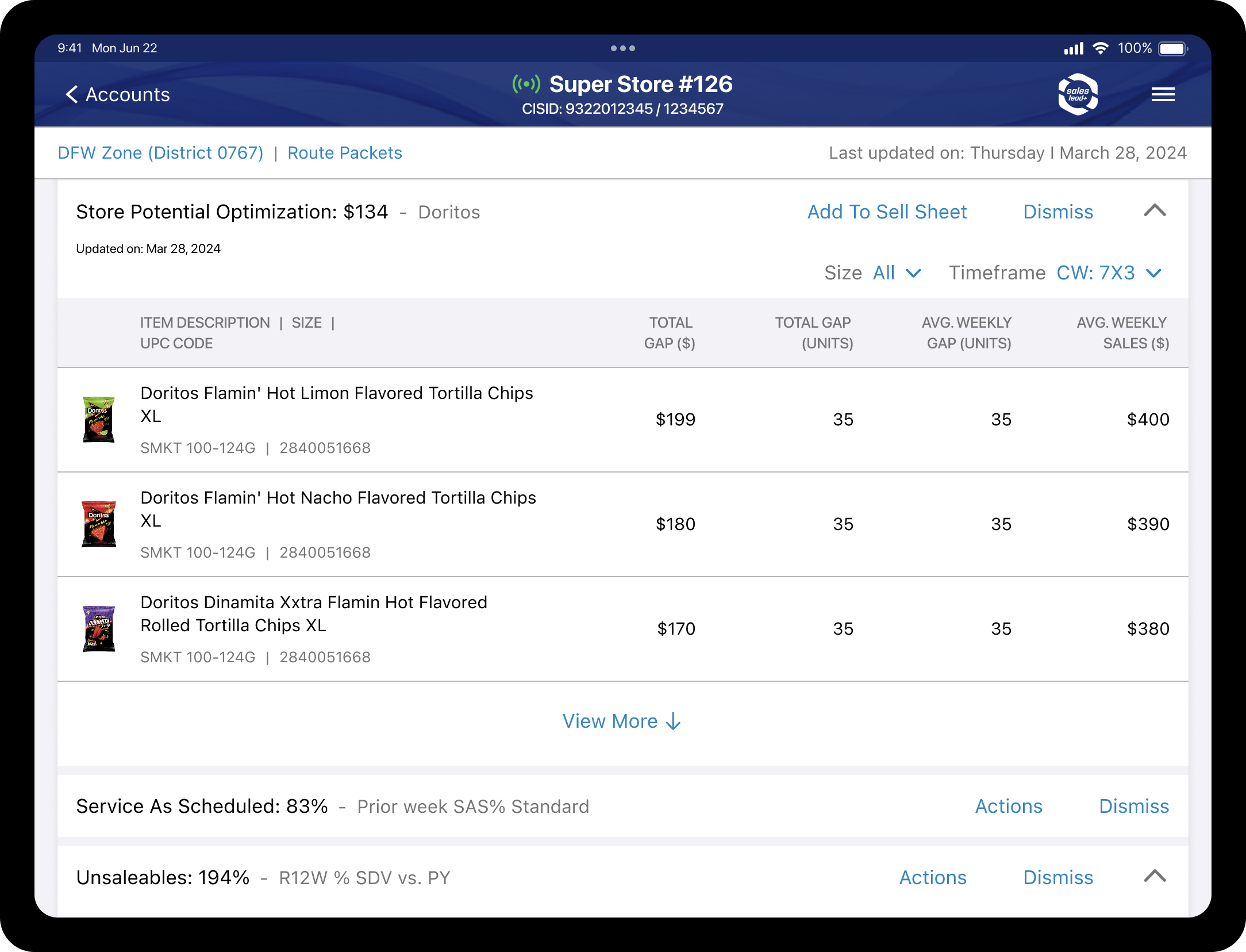Open DFW Zone (District 0767) link
Image resolution: width=1246 pixels, height=952 pixels.
click(x=160, y=153)
